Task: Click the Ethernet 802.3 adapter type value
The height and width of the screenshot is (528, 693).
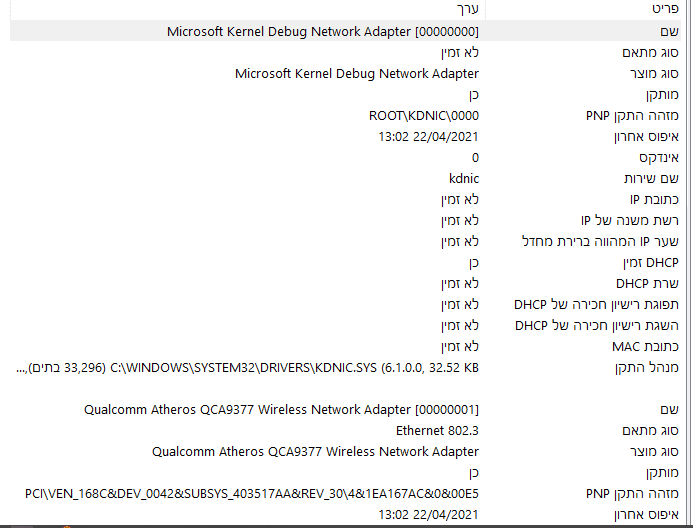Action: click(x=437, y=430)
